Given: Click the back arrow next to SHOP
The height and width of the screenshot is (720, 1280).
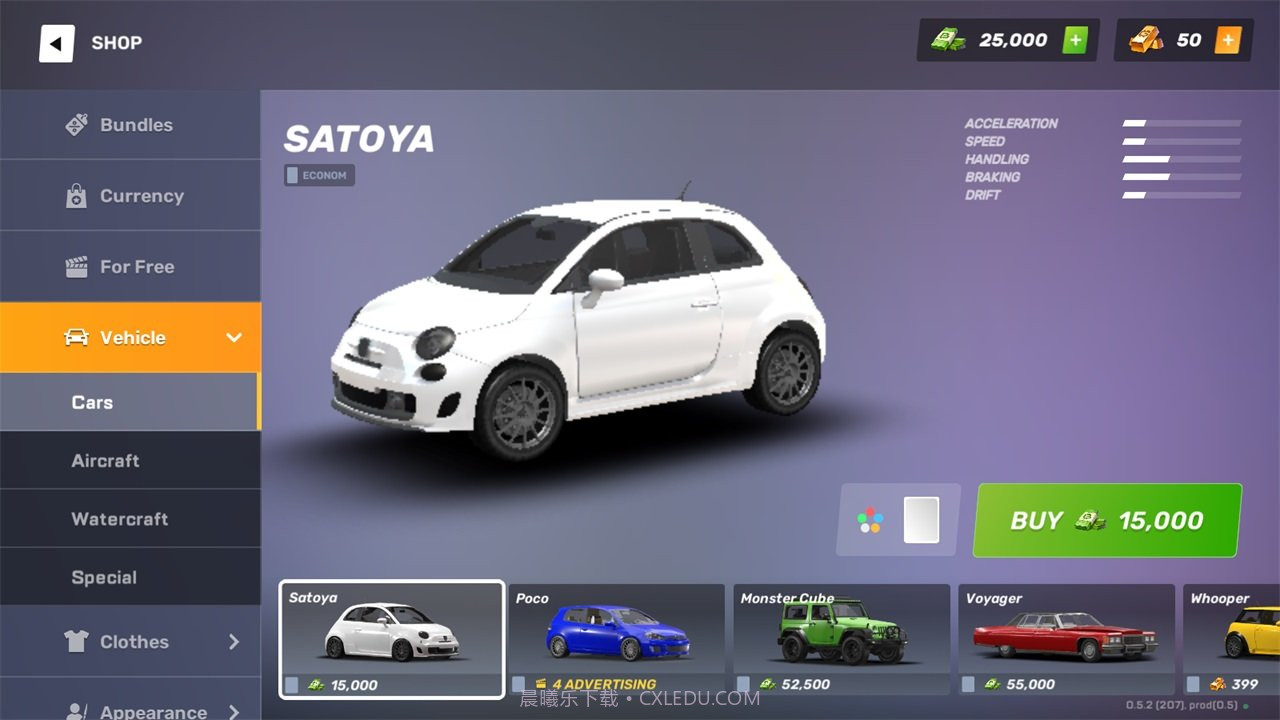Looking at the screenshot, I should click(x=57, y=43).
